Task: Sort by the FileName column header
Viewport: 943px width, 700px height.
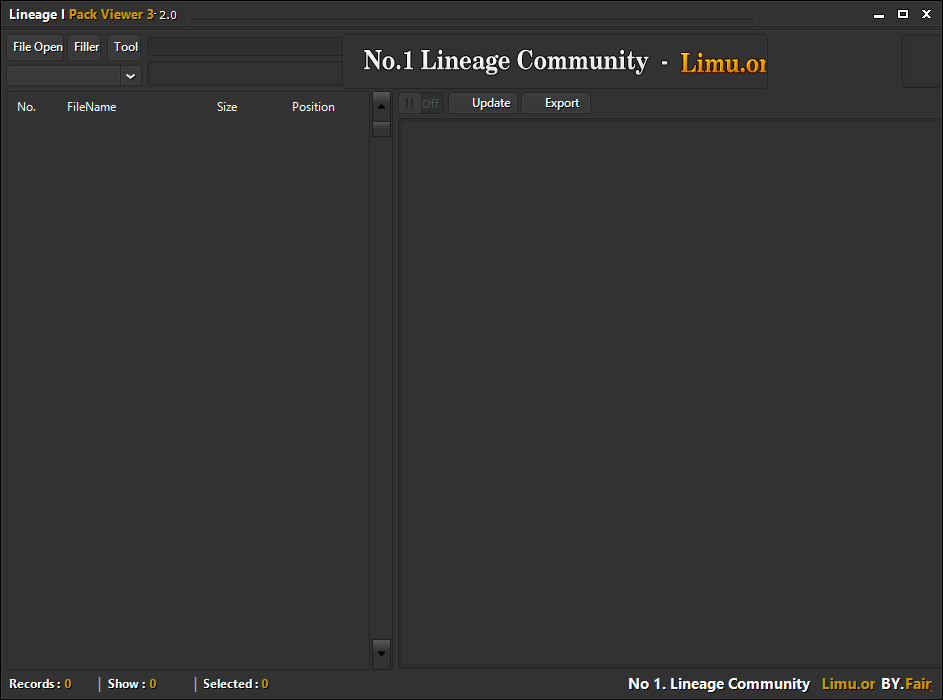Action: tap(91, 107)
